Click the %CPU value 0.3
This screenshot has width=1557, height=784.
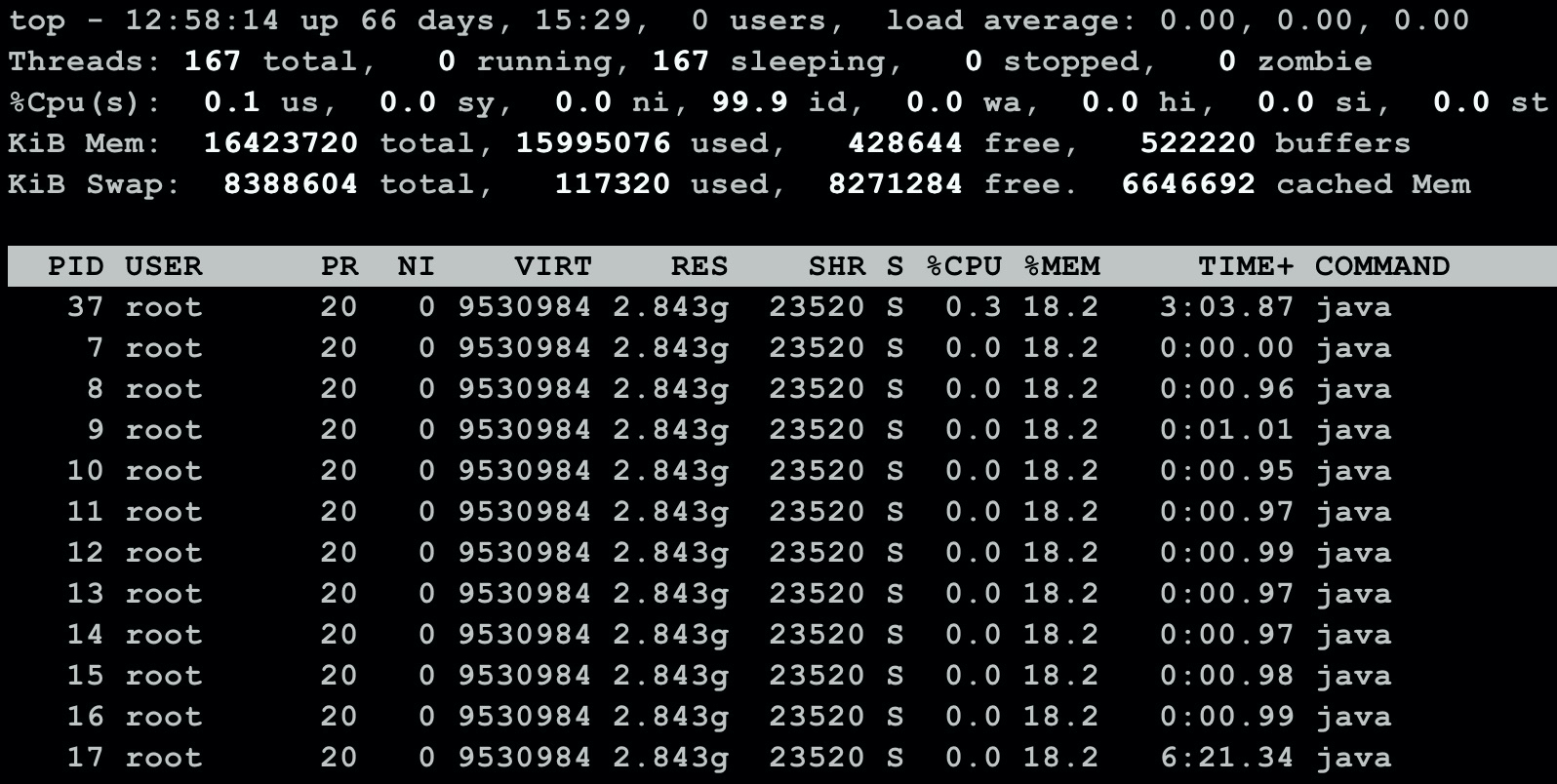click(974, 307)
